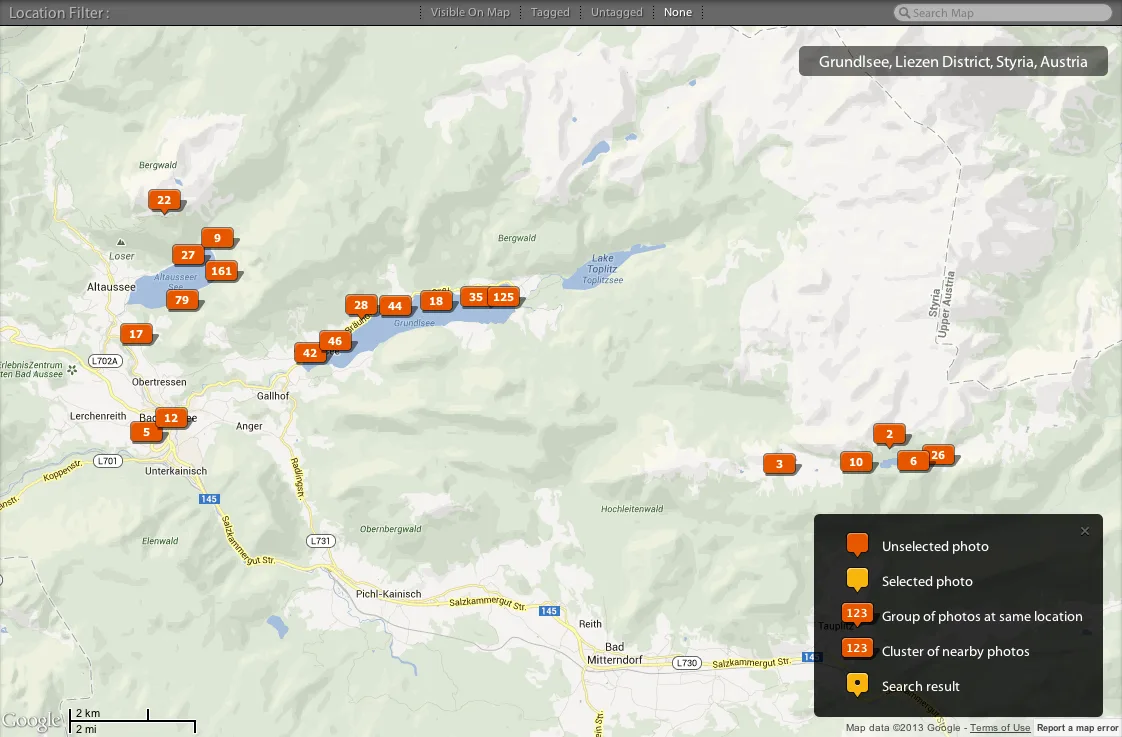Select the photo cluster marker labeled 22
This screenshot has width=1122, height=737.
click(x=164, y=200)
